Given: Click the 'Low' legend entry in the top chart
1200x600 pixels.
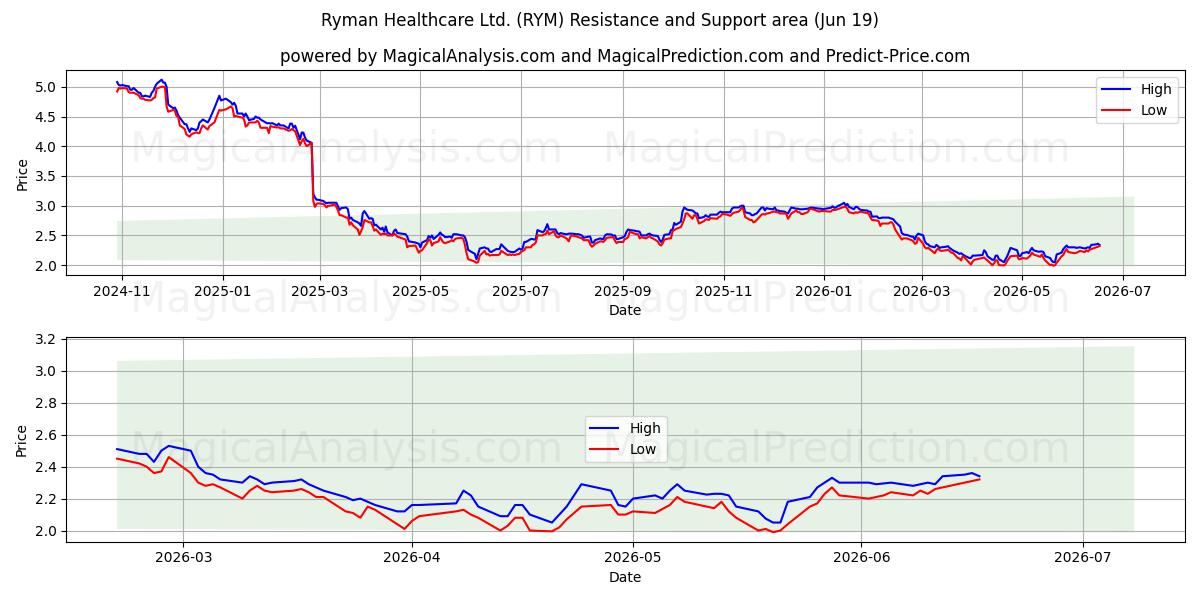Looking at the screenshot, I should 1134,110.
